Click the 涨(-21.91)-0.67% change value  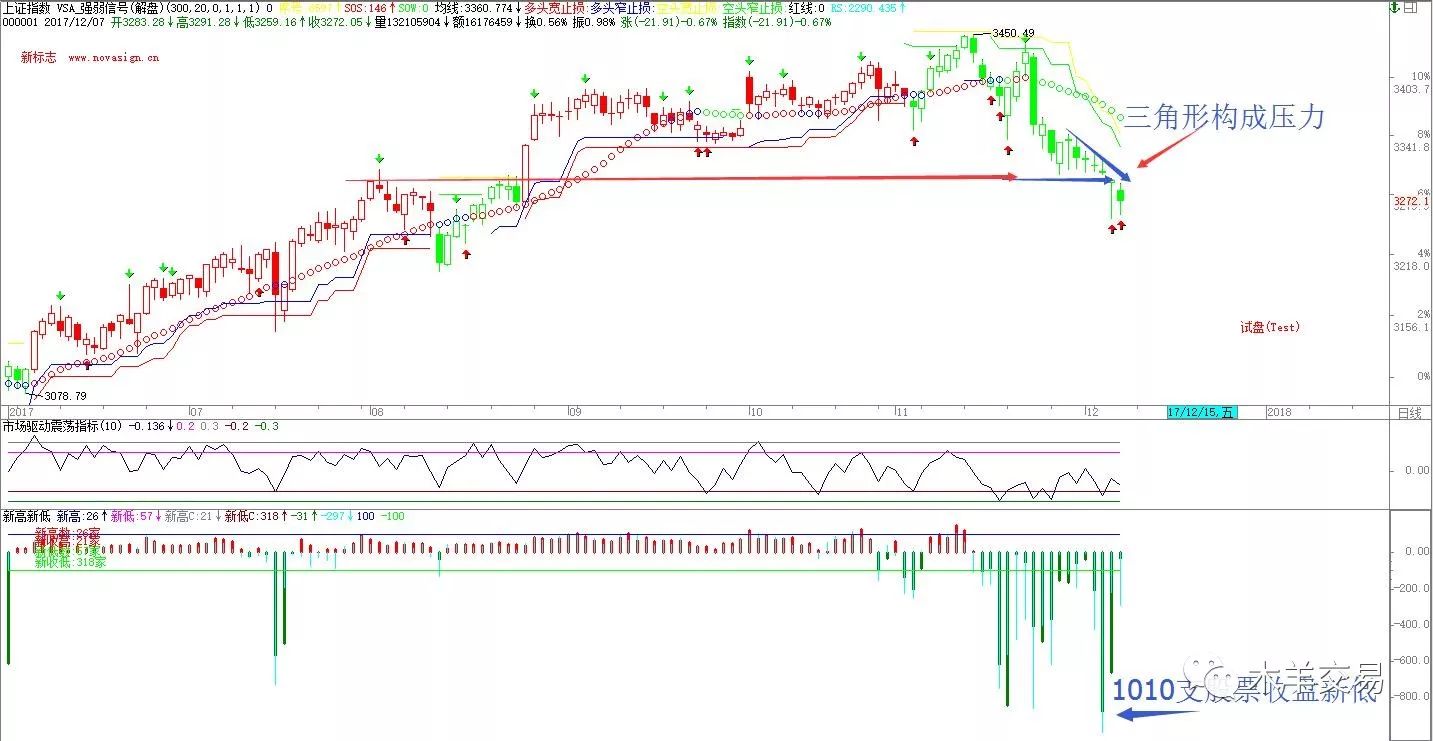tap(667, 21)
